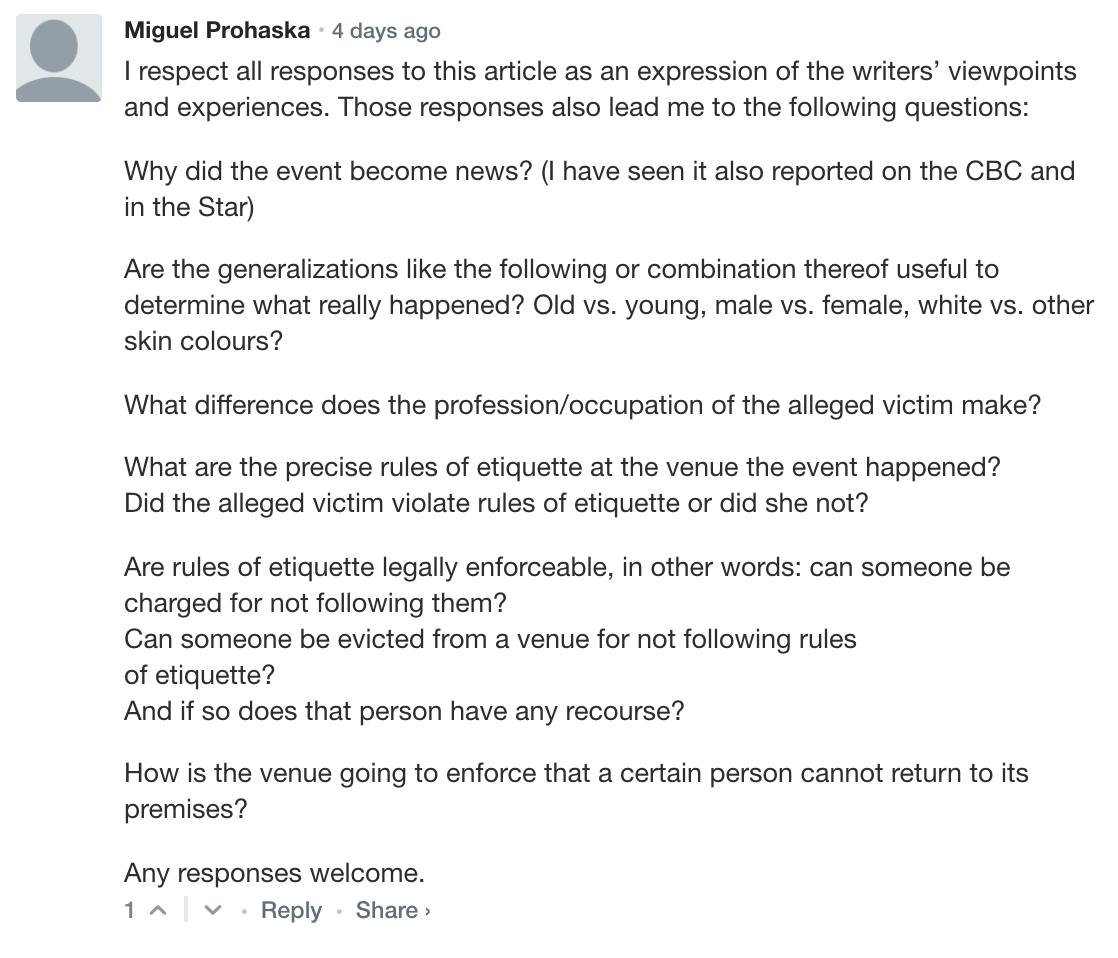
Task: Click the "4 days ago" timestamp permalink
Action: (x=386, y=31)
